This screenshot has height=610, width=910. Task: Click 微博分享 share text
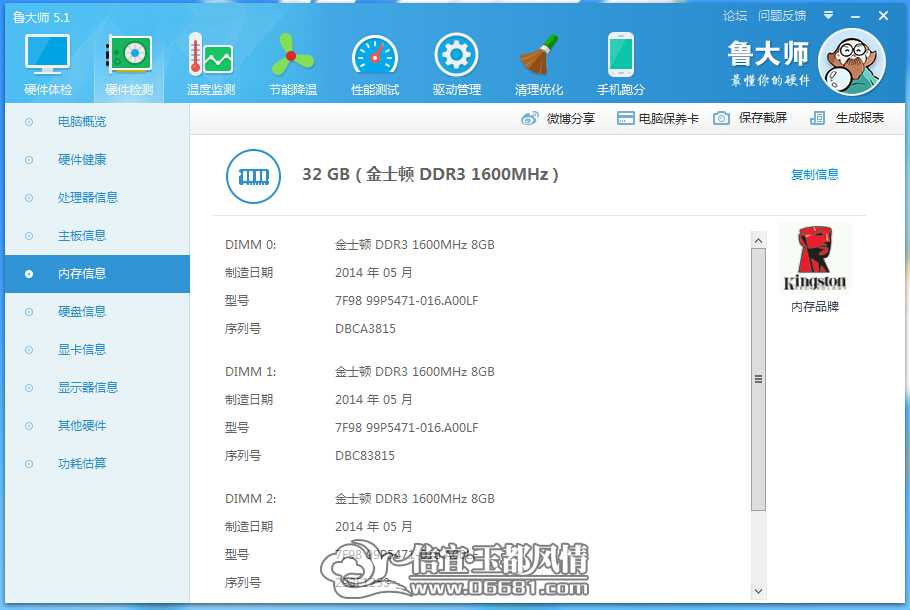pyautogui.click(x=571, y=118)
